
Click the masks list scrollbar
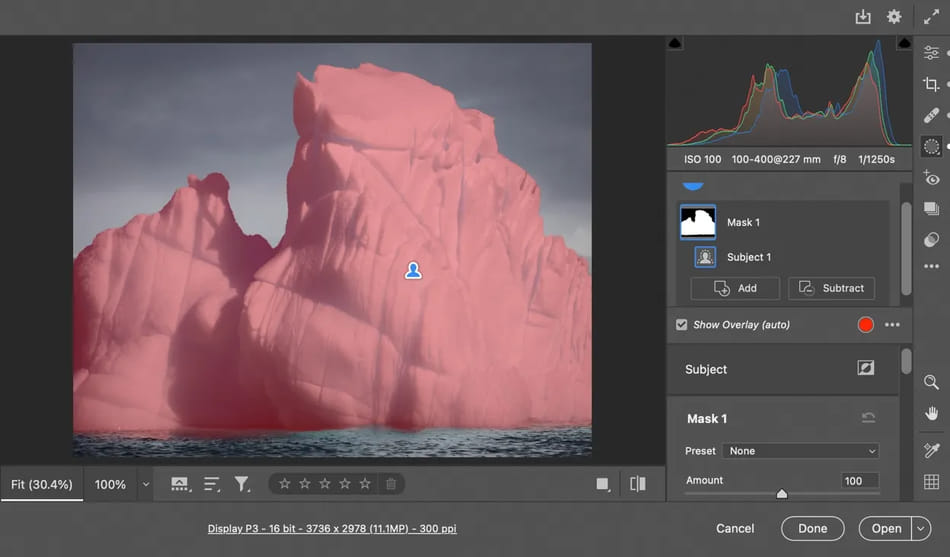point(906,248)
